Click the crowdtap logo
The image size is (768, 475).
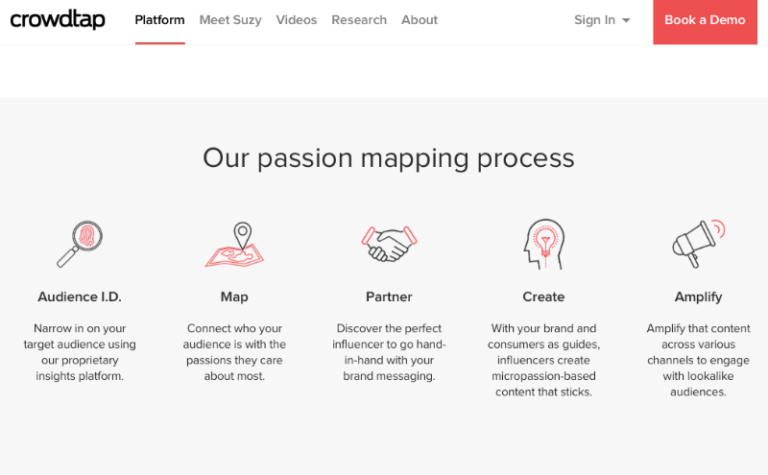coord(57,20)
